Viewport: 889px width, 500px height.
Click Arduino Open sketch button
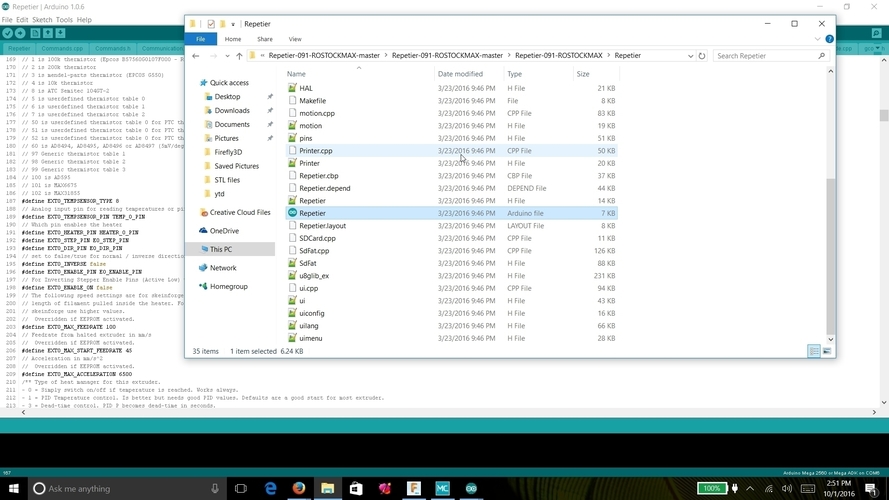pyautogui.click(x=48, y=33)
